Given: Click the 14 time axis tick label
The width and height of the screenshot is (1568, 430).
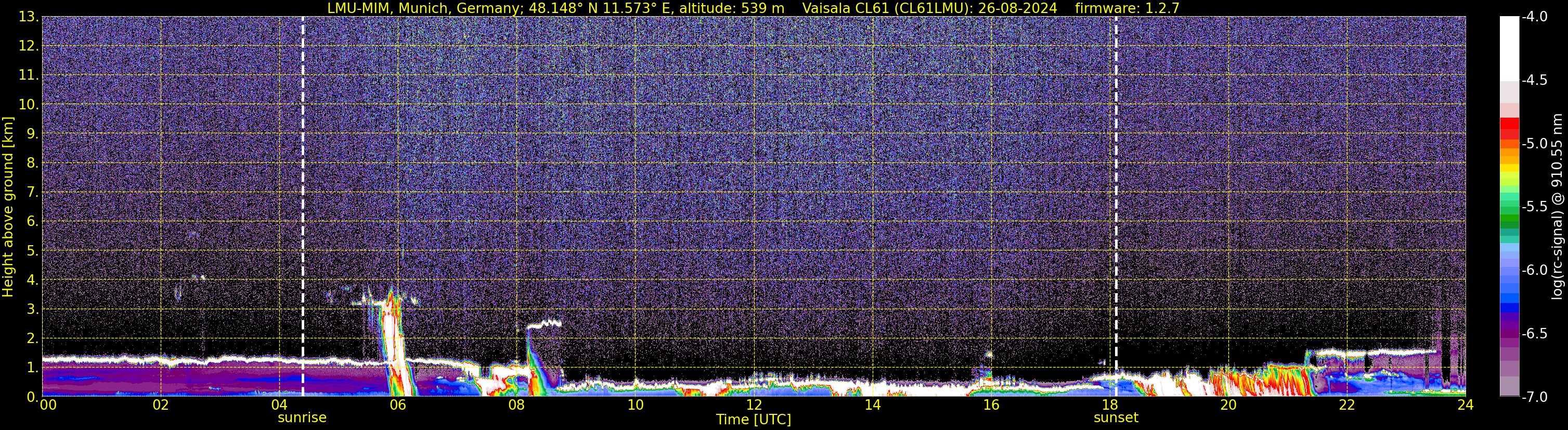Looking at the screenshot, I should pyautogui.click(x=872, y=405).
